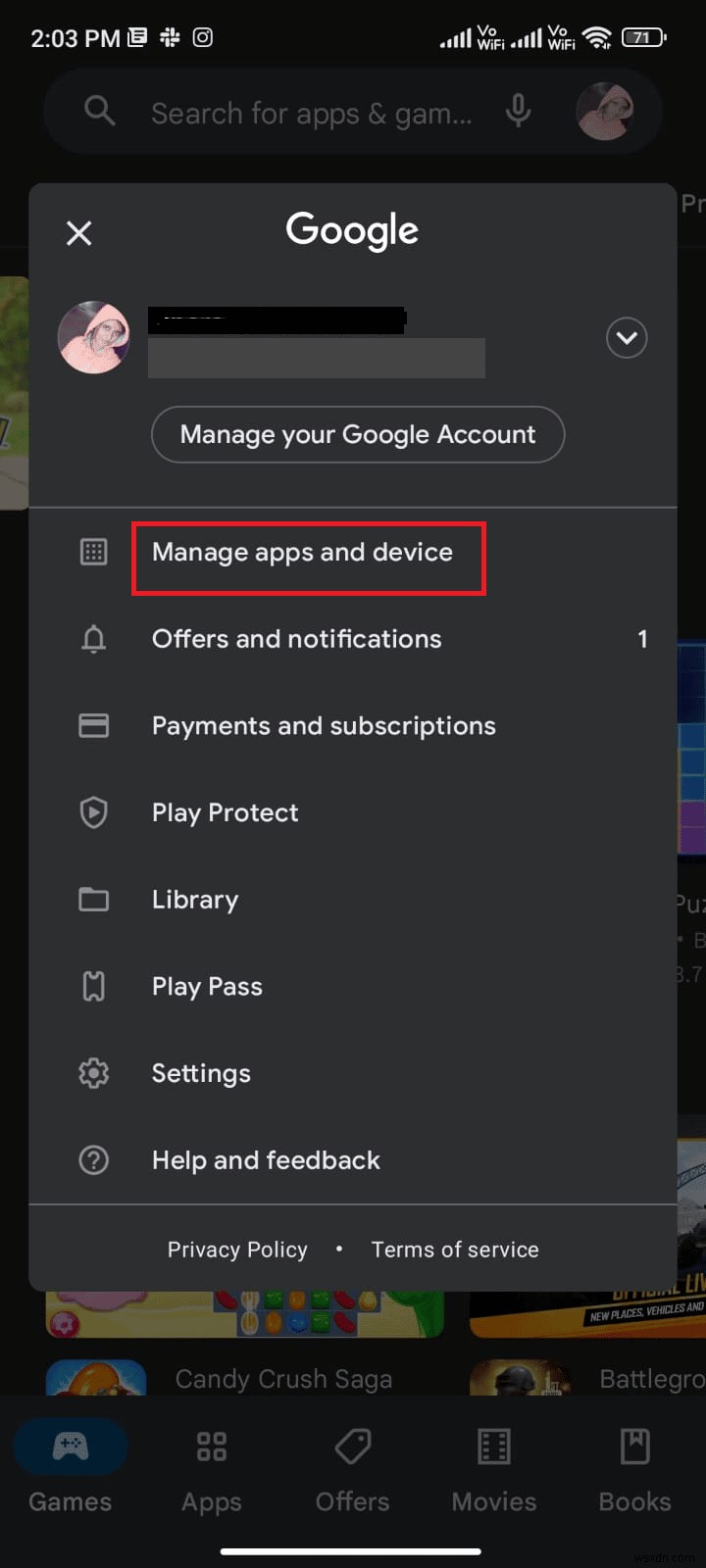Tap Manage your Google Account

(357, 434)
